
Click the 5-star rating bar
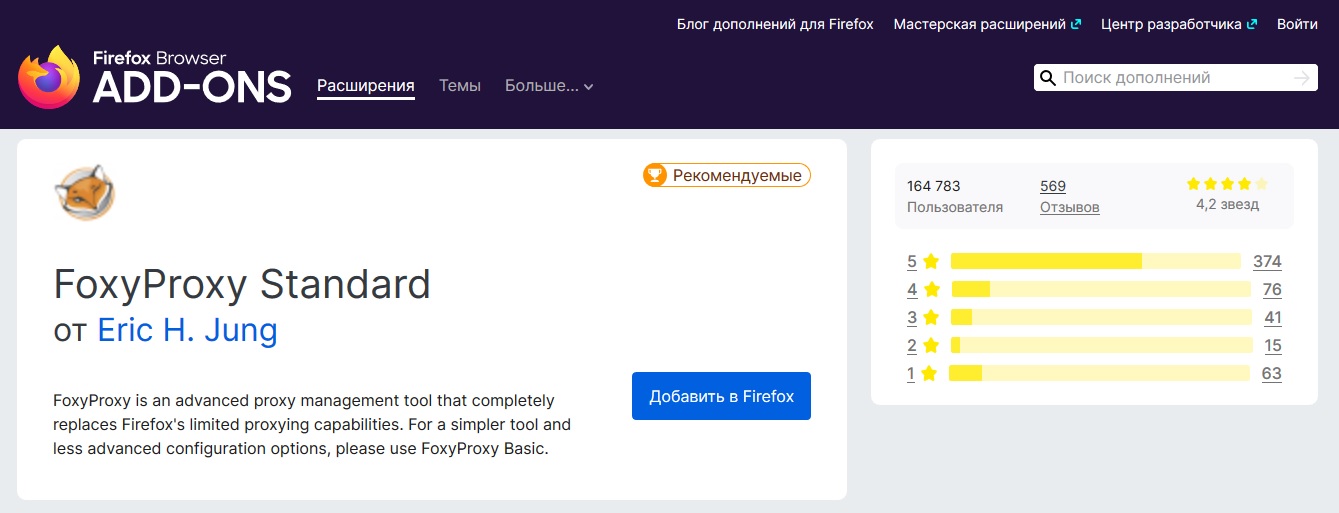point(1096,262)
